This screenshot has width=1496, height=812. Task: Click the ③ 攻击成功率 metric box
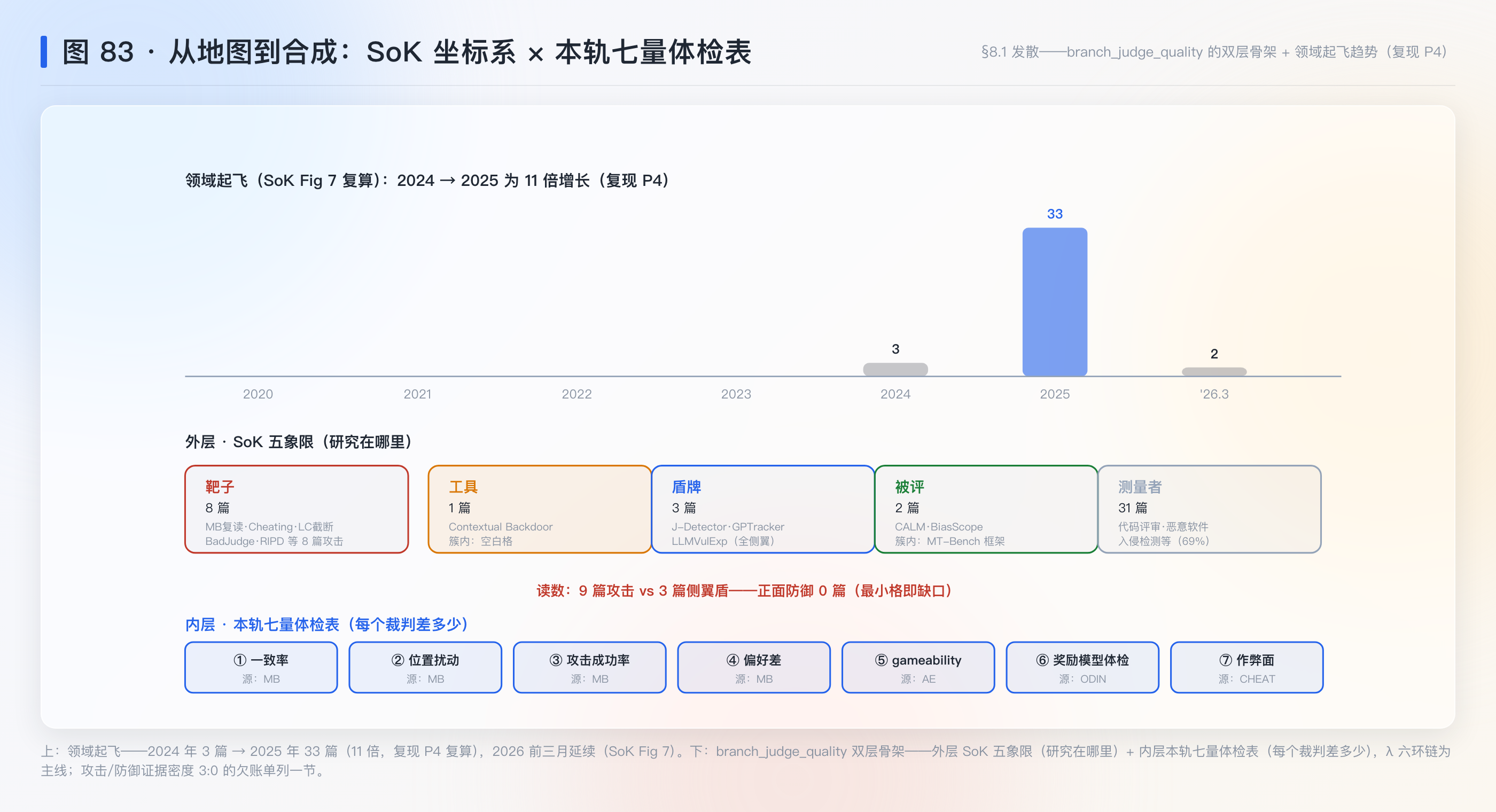(x=590, y=667)
